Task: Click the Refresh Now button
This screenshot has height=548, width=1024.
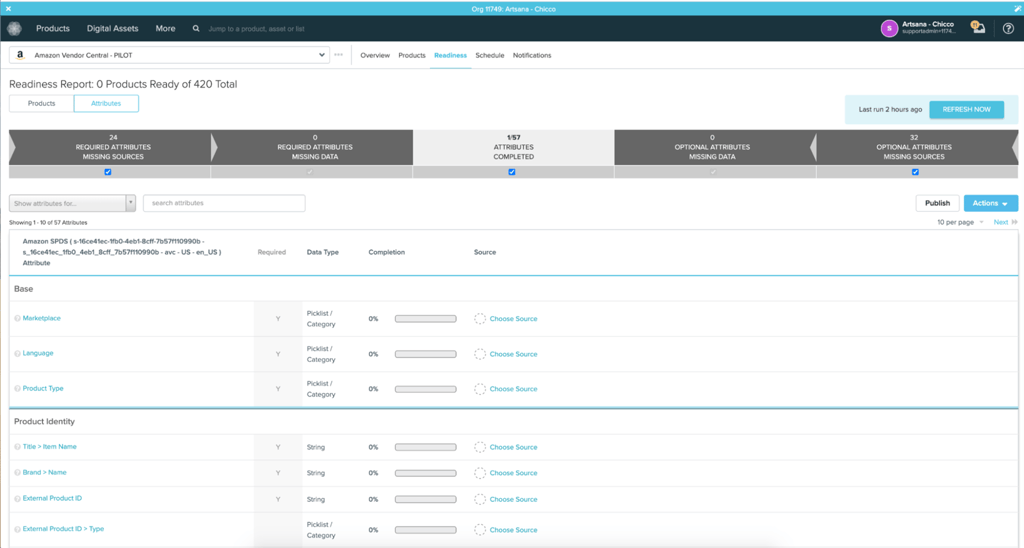Action: [967, 109]
